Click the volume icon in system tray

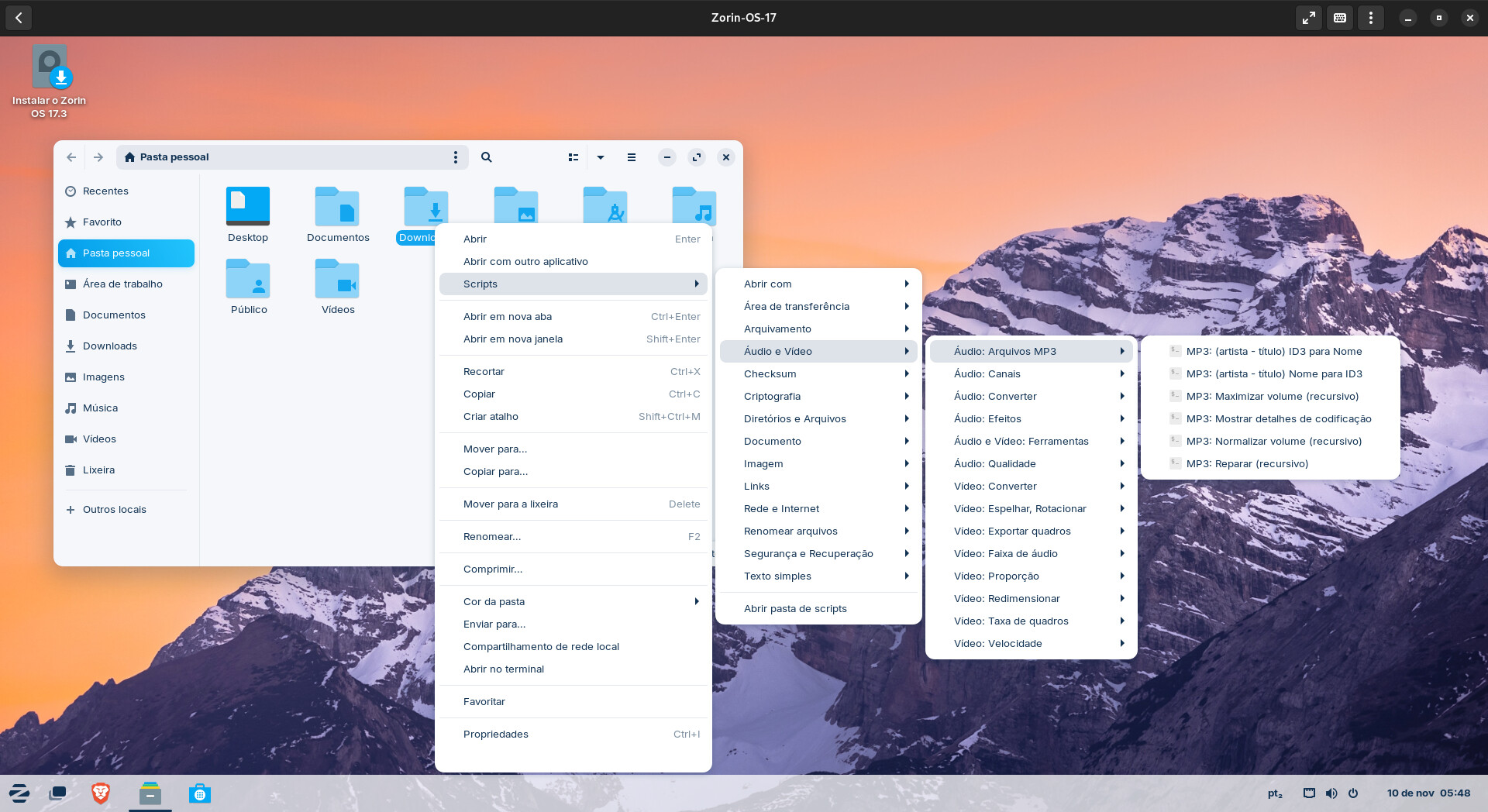coord(1331,793)
